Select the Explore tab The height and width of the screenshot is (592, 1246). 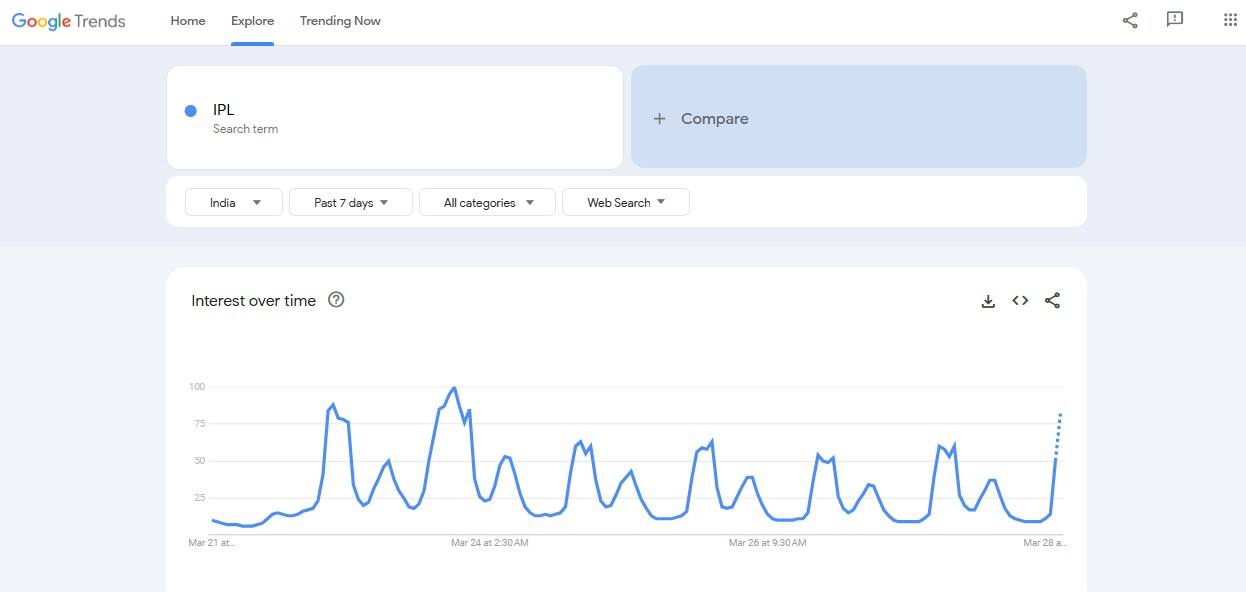pos(252,21)
